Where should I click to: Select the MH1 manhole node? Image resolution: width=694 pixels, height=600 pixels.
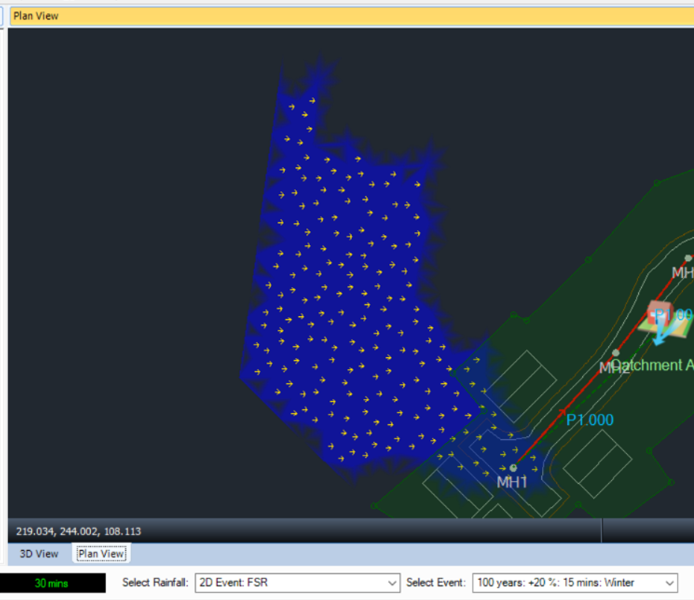(x=513, y=468)
